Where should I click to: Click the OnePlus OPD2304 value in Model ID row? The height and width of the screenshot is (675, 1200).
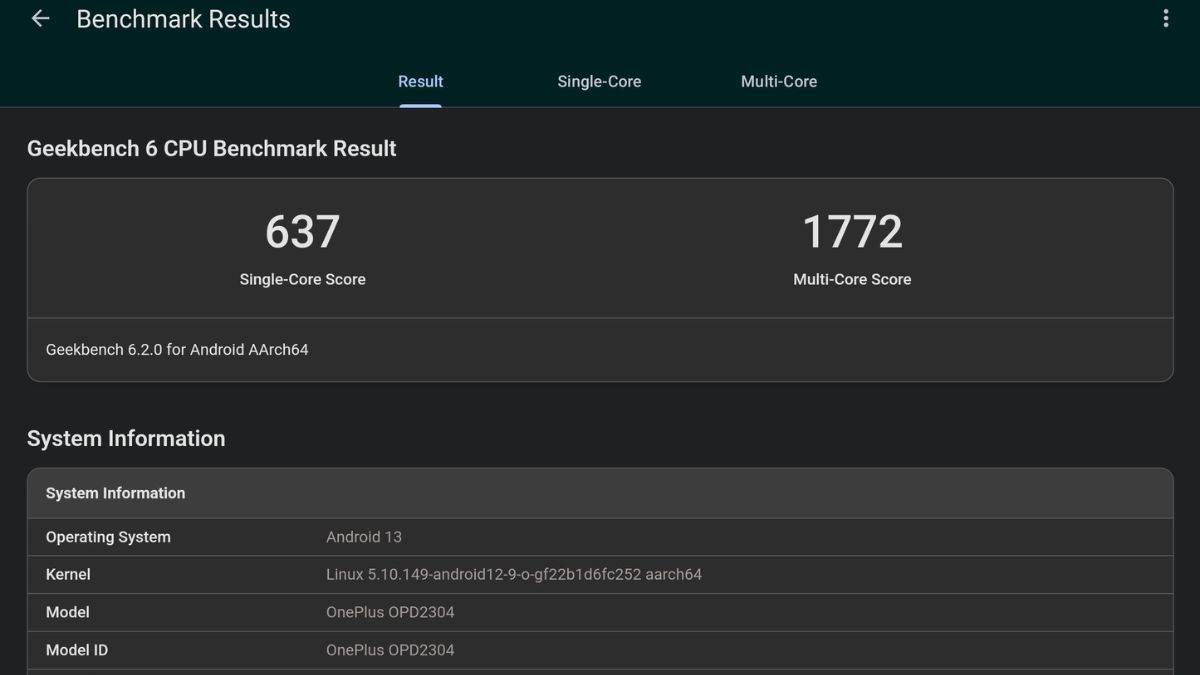pyautogui.click(x=390, y=650)
